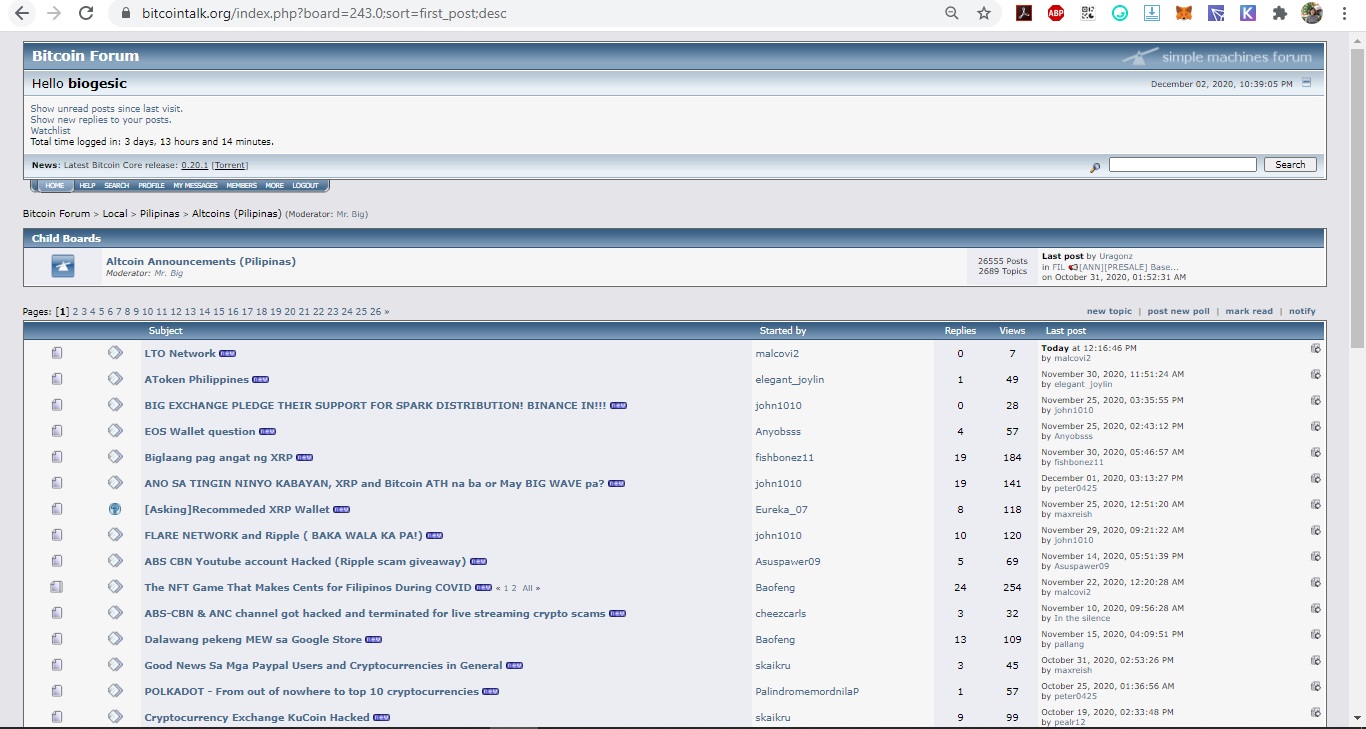Show new replies to your posts
The height and width of the screenshot is (729, 1366).
[101, 120]
